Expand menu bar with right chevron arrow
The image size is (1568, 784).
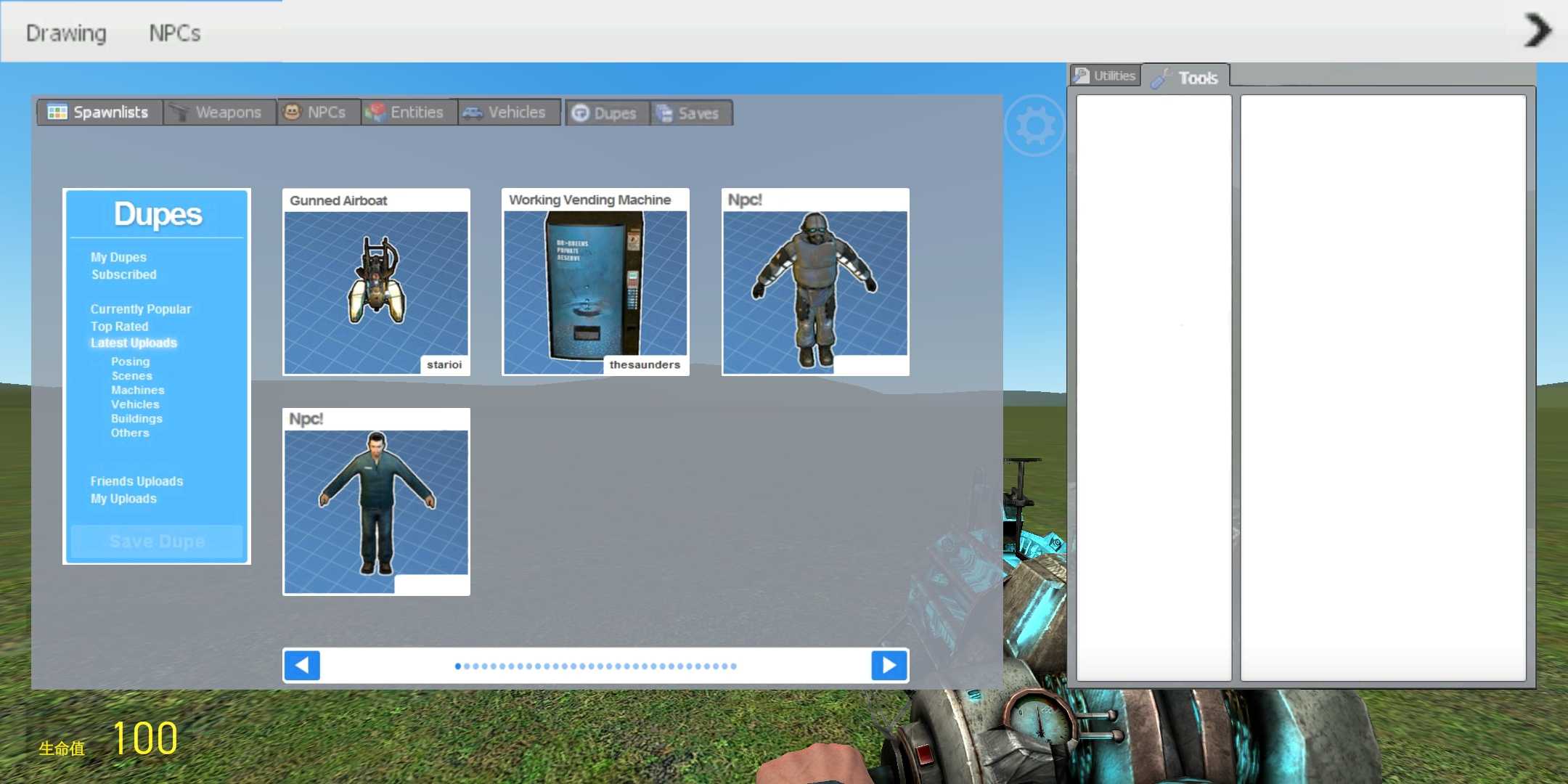(1538, 30)
